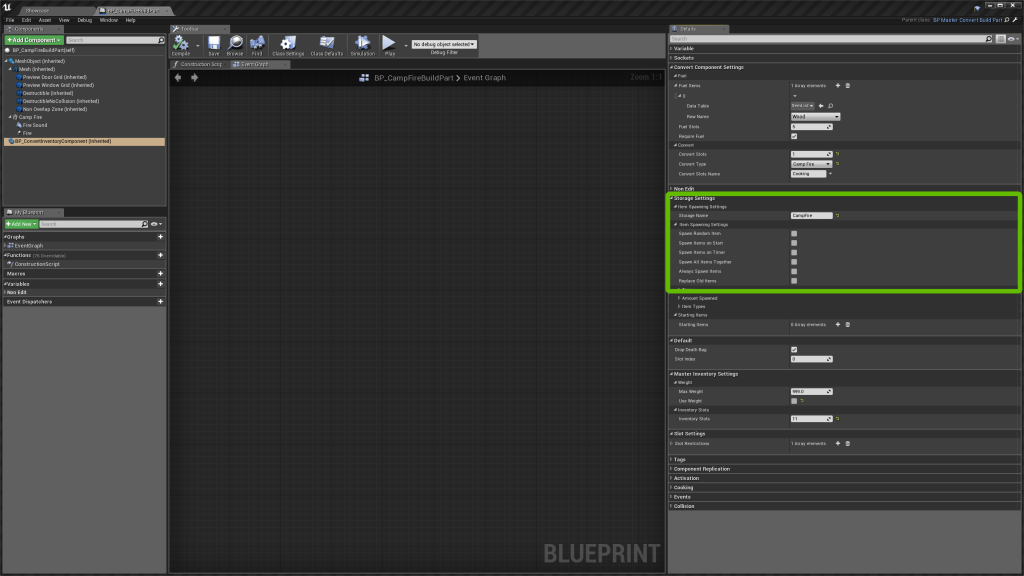Select Fire Sound component in tree
The height and width of the screenshot is (576, 1024).
point(35,125)
